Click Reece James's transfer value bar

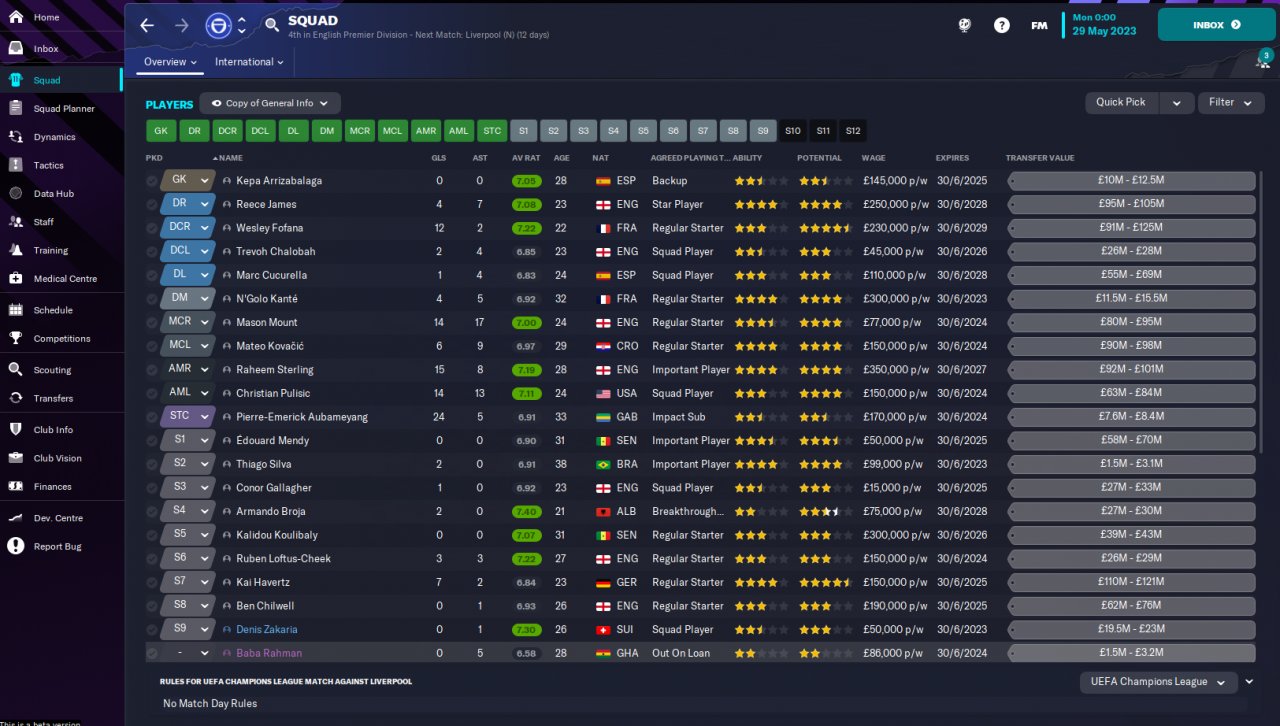[1131, 204]
